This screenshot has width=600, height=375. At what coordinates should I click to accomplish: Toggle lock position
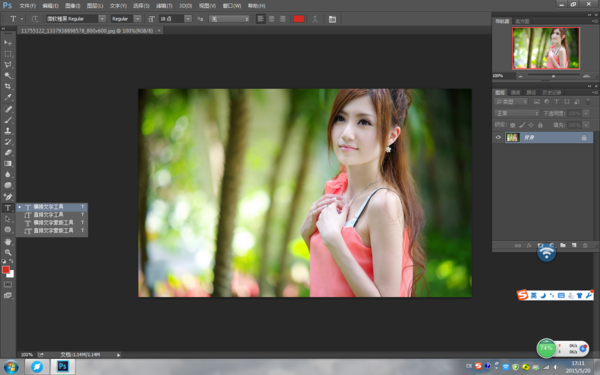[531, 125]
